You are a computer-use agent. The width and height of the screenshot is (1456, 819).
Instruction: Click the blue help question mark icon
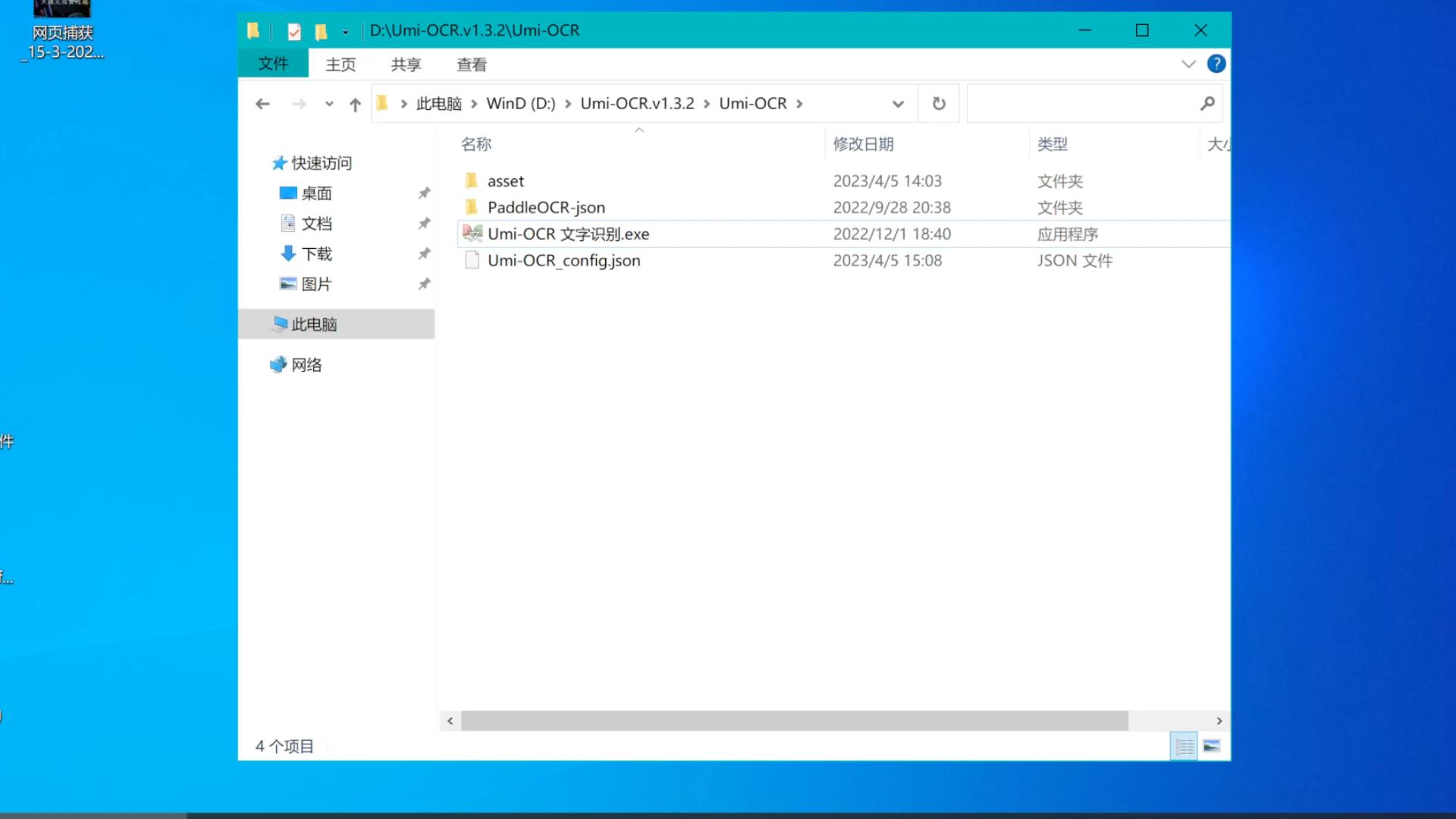coord(1216,64)
